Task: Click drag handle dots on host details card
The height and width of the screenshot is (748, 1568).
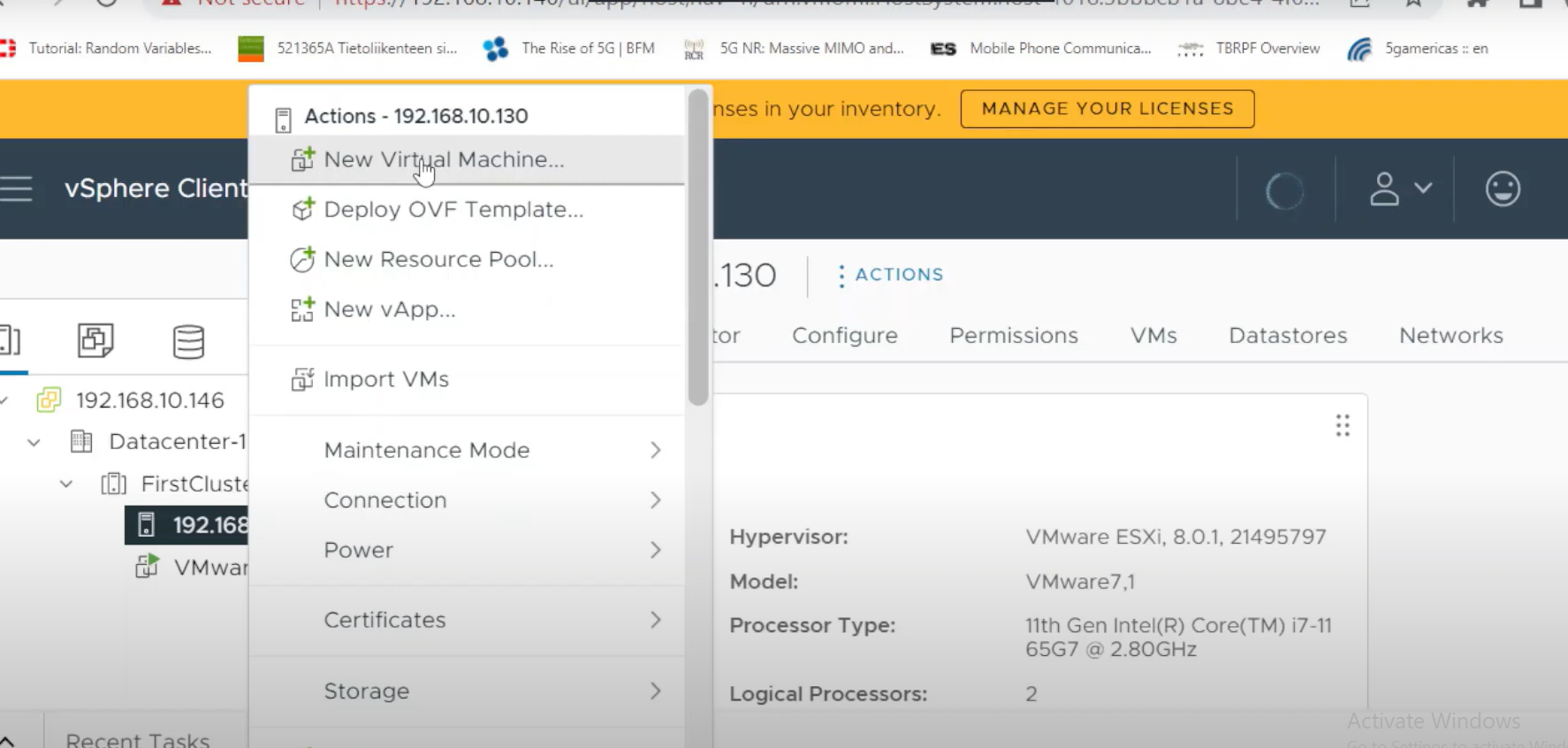Action: click(1343, 426)
